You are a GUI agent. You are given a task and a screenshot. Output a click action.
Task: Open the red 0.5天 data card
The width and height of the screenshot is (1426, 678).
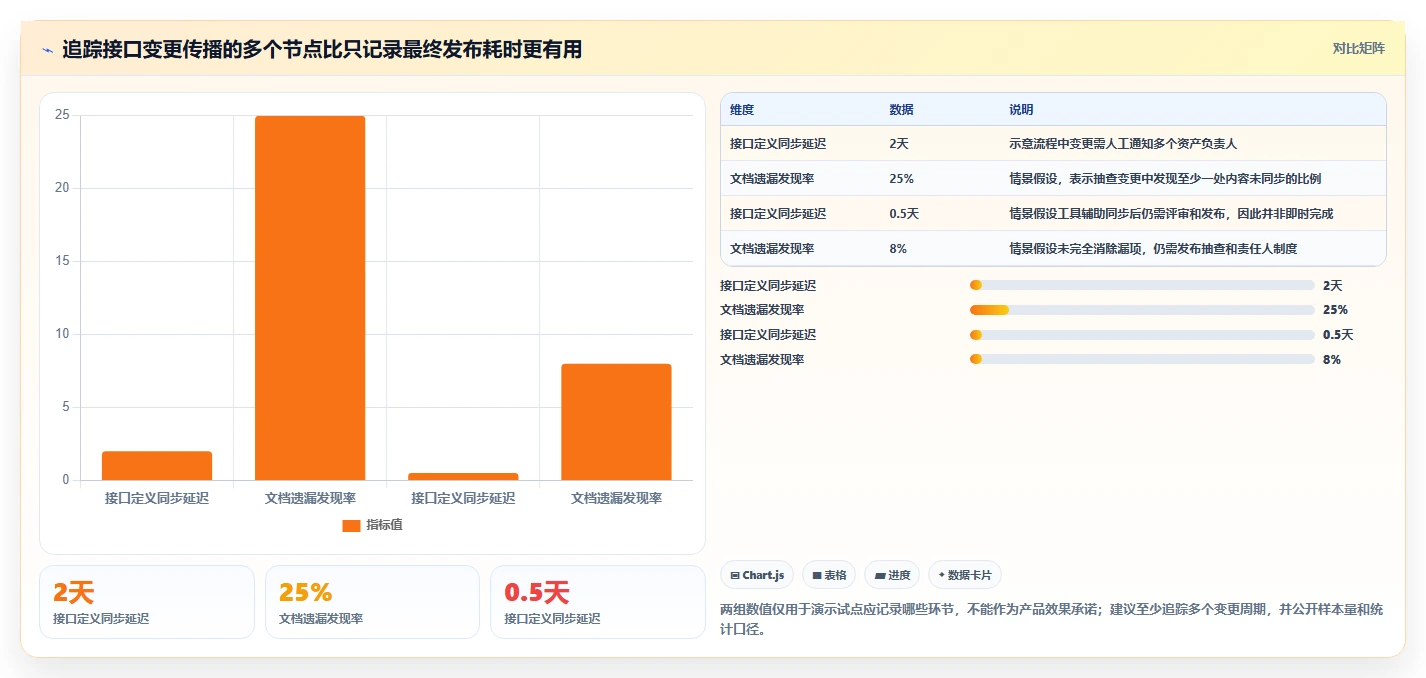click(x=598, y=602)
